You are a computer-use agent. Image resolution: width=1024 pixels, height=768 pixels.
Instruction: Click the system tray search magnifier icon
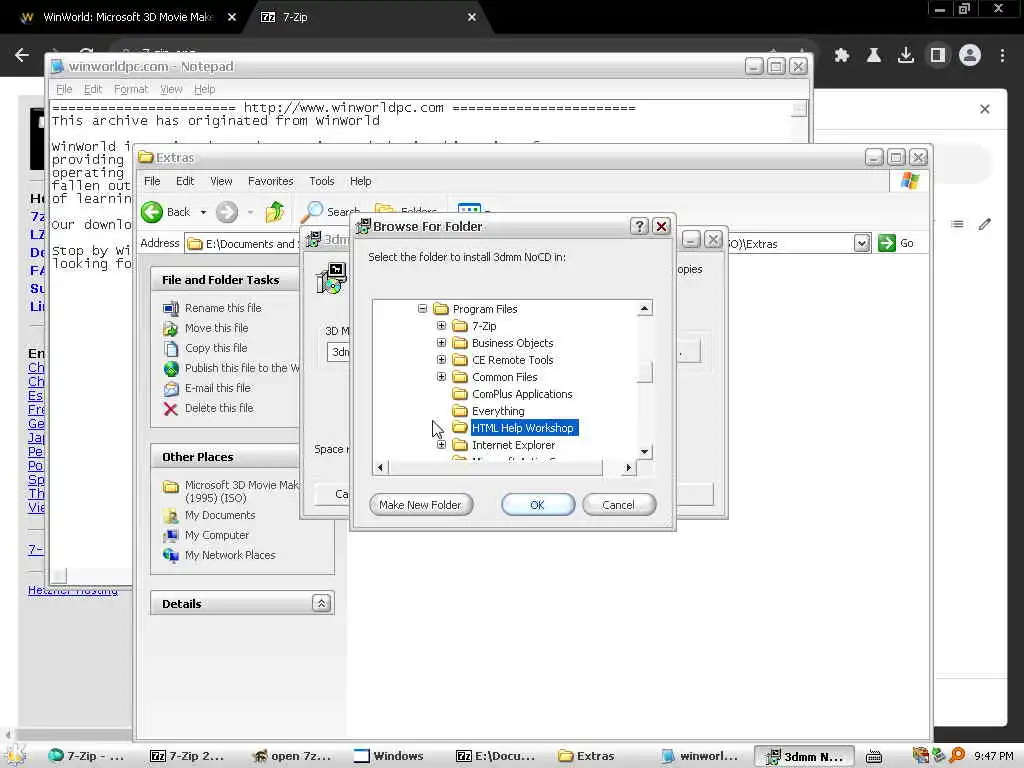coord(957,755)
